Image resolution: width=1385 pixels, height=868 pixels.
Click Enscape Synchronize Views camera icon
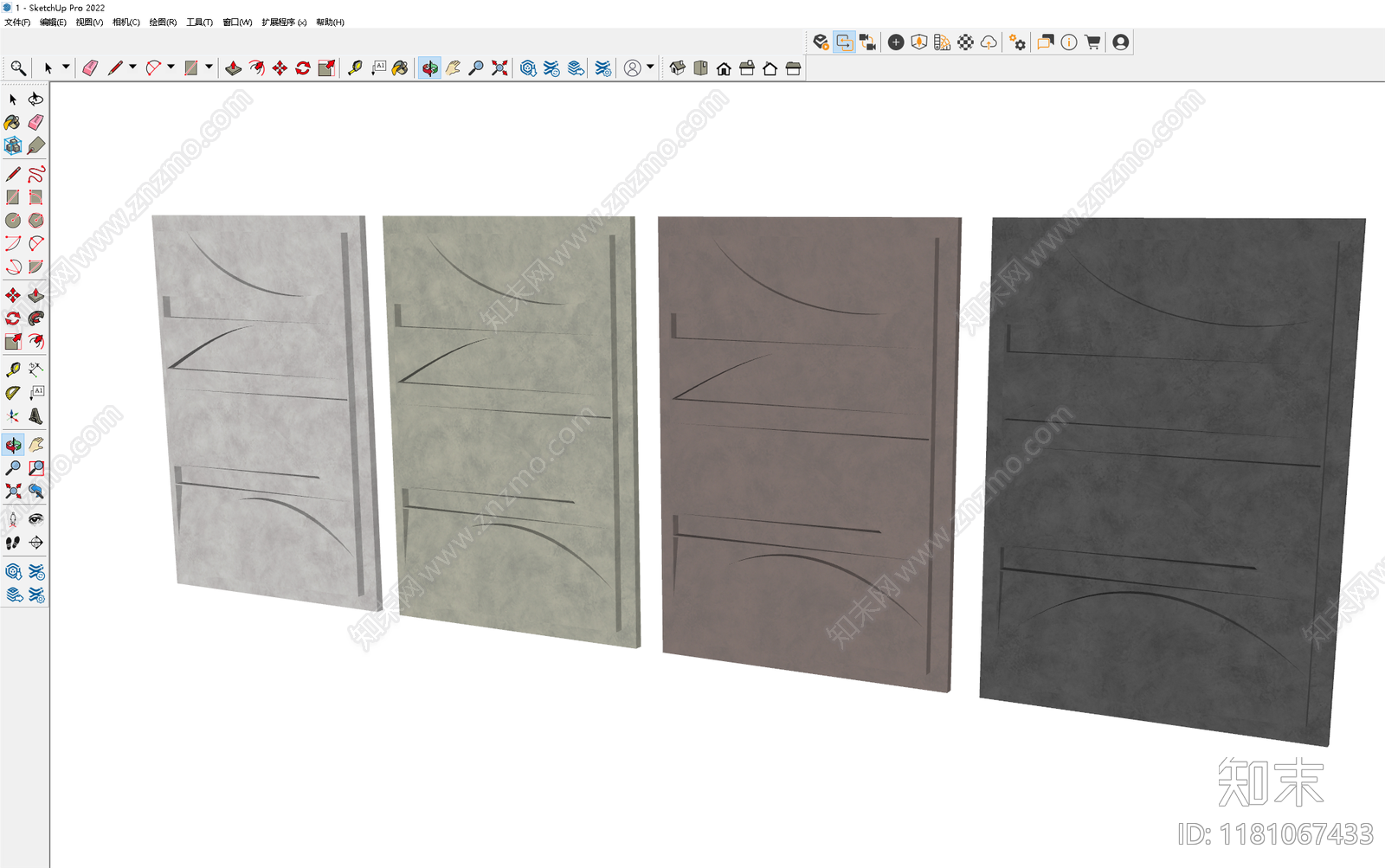click(867, 42)
